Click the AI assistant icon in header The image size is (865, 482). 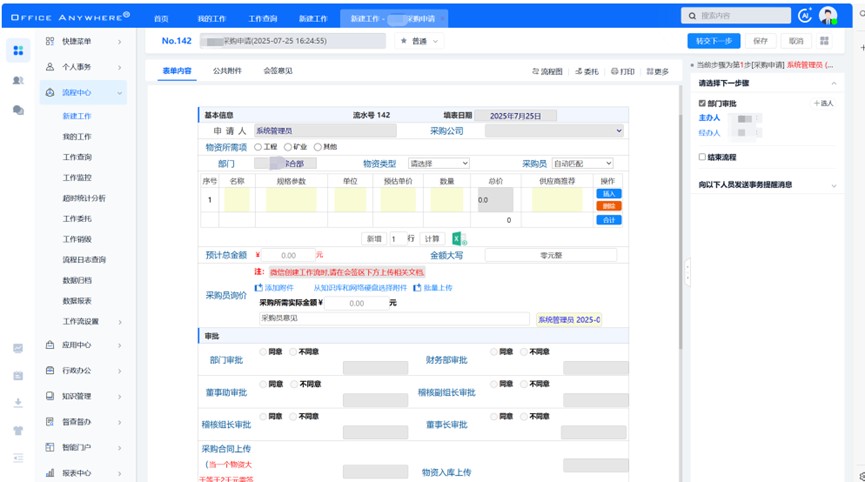coord(805,15)
